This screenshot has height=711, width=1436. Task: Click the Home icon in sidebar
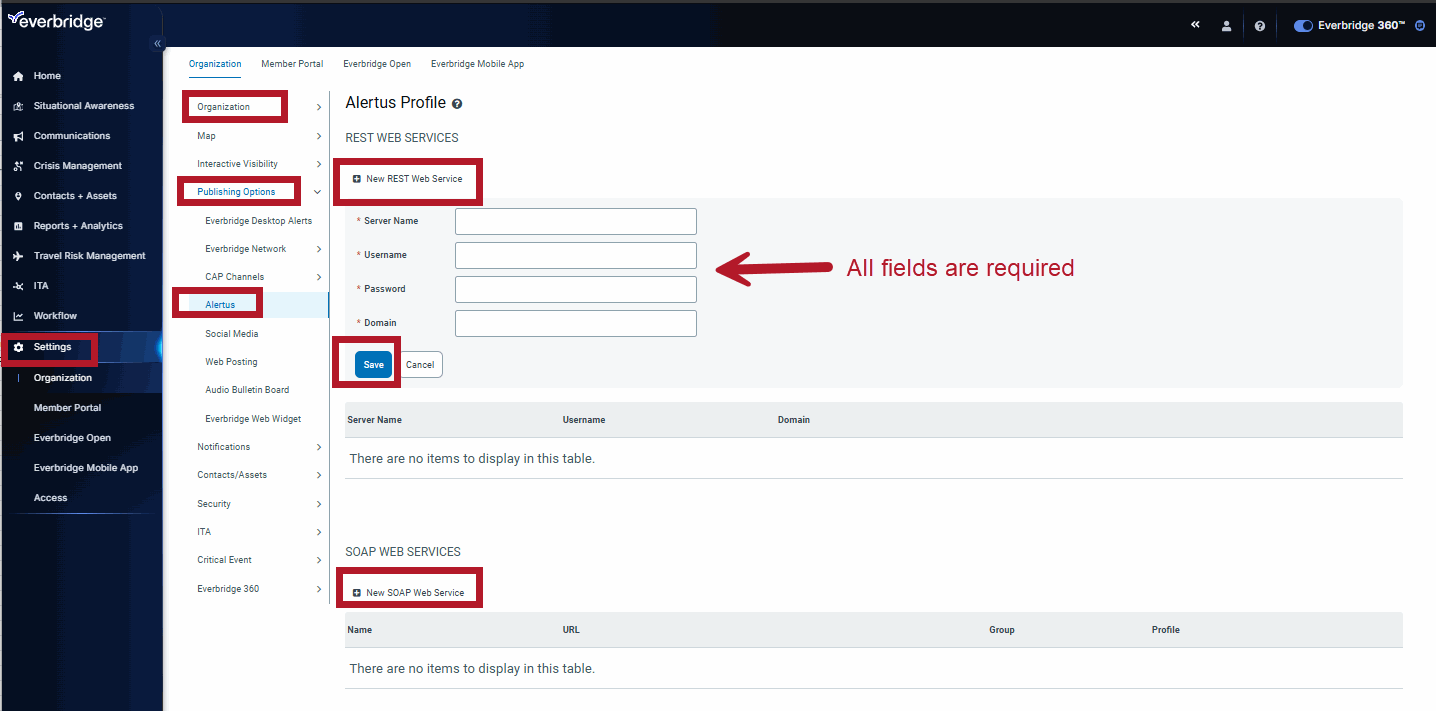coord(18,76)
